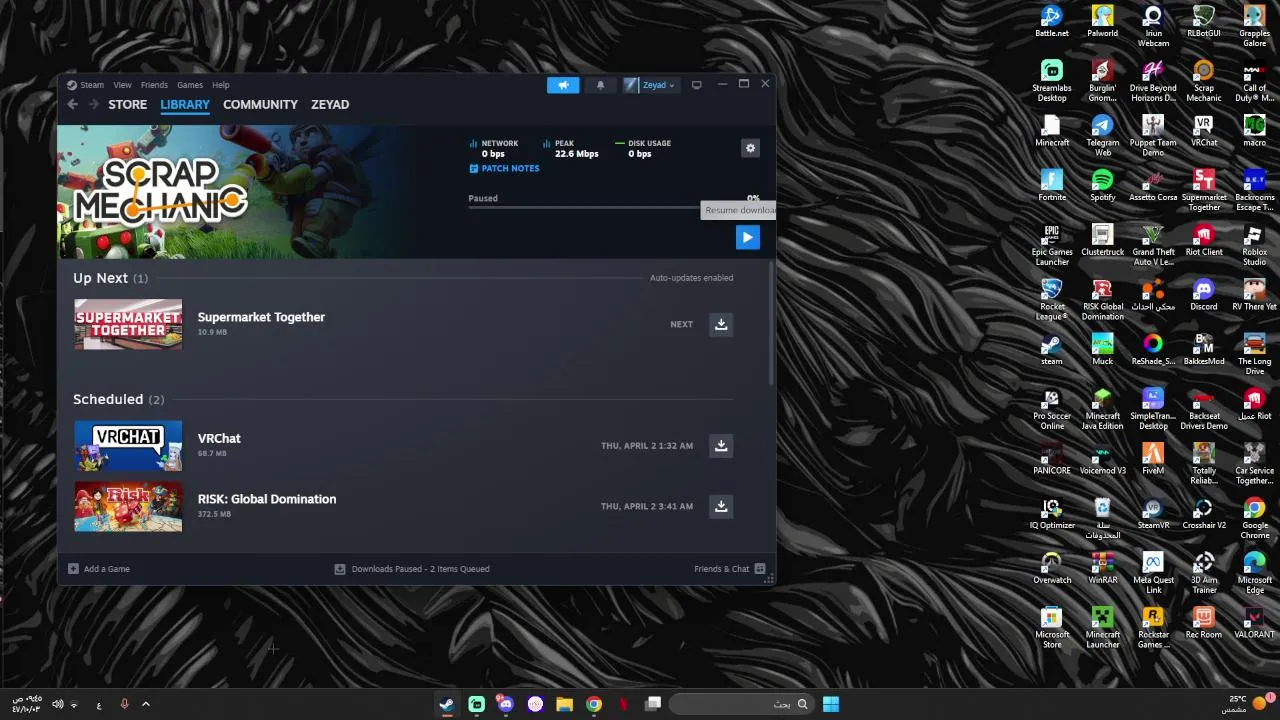Open FiveM desktop shortcut
Image resolution: width=1280 pixels, height=720 pixels.
coord(1153,458)
